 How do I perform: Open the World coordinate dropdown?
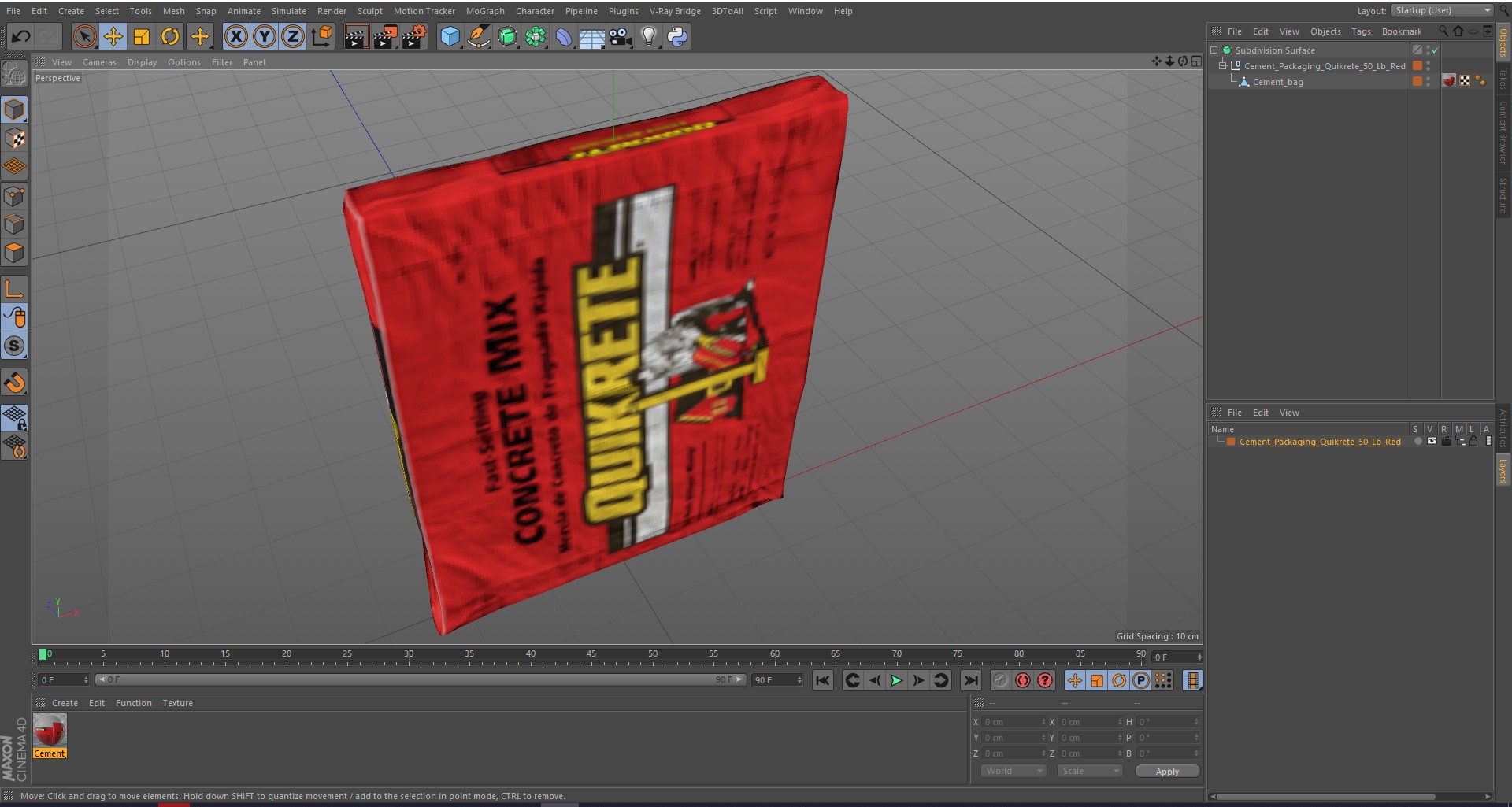coord(1013,772)
